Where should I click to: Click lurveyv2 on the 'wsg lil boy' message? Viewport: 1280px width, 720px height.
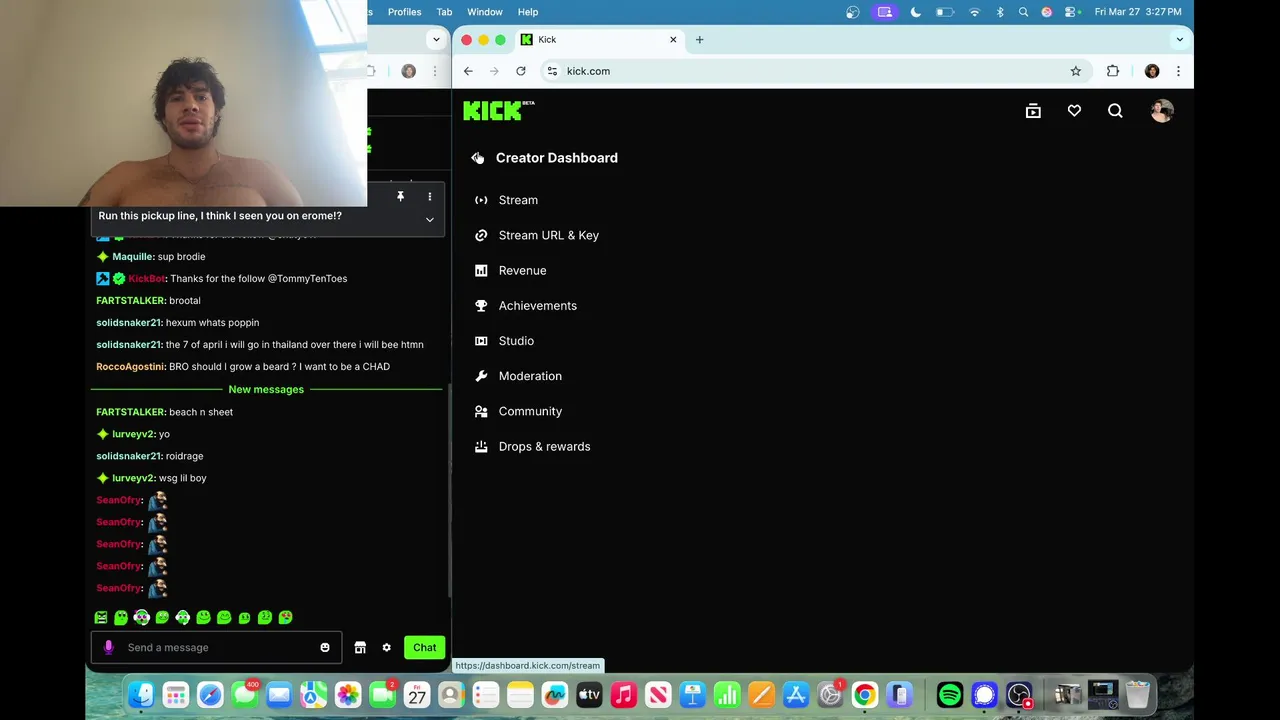pyautogui.click(x=133, y=478)
